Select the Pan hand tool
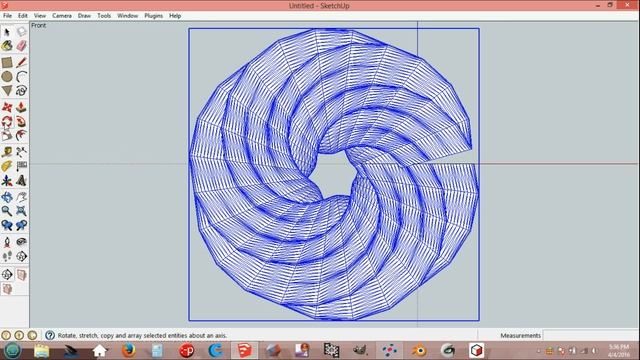 click(22, 197)
